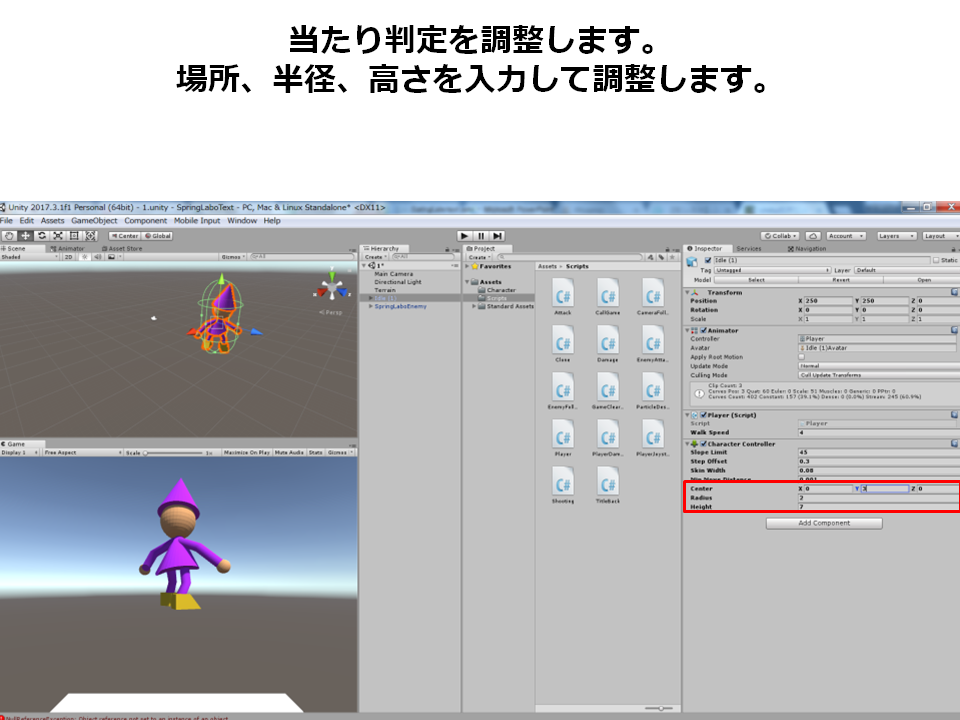Select the GameClear.. C# script

point(607,391)
